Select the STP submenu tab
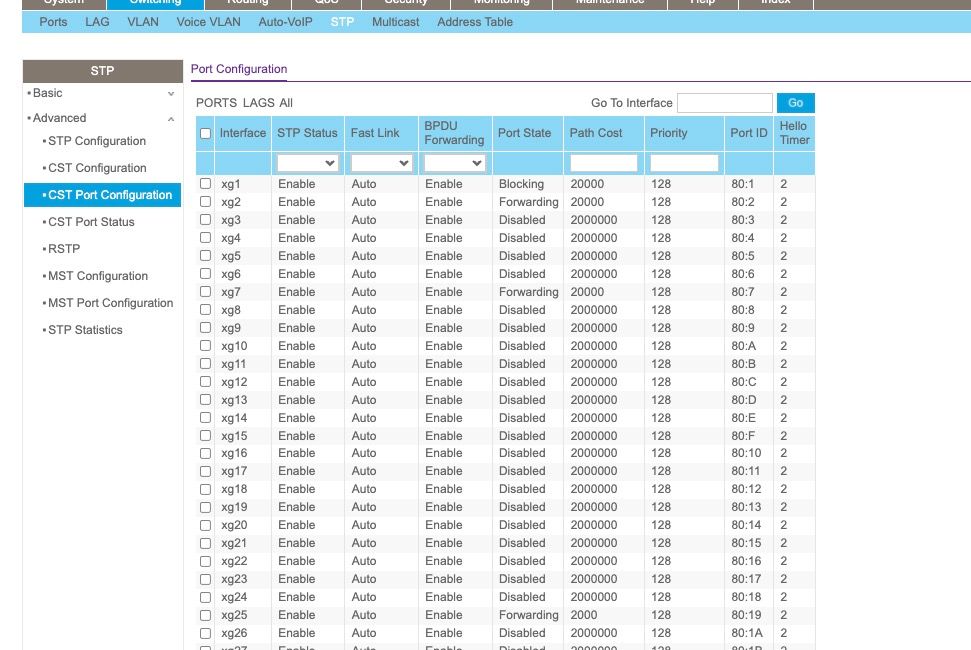The image size is (971, 650). coord(342,22)
